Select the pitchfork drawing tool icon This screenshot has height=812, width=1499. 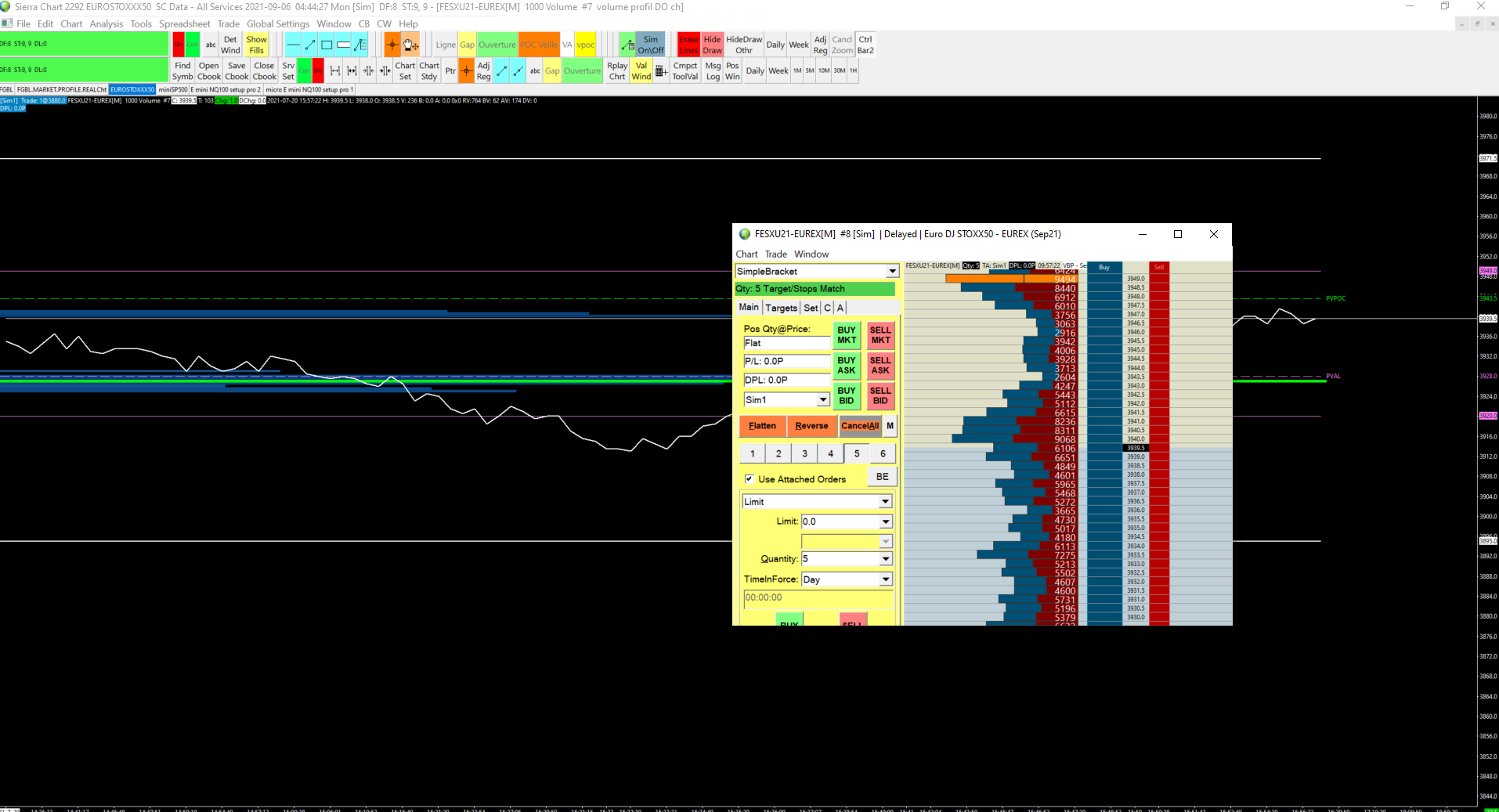360,45
